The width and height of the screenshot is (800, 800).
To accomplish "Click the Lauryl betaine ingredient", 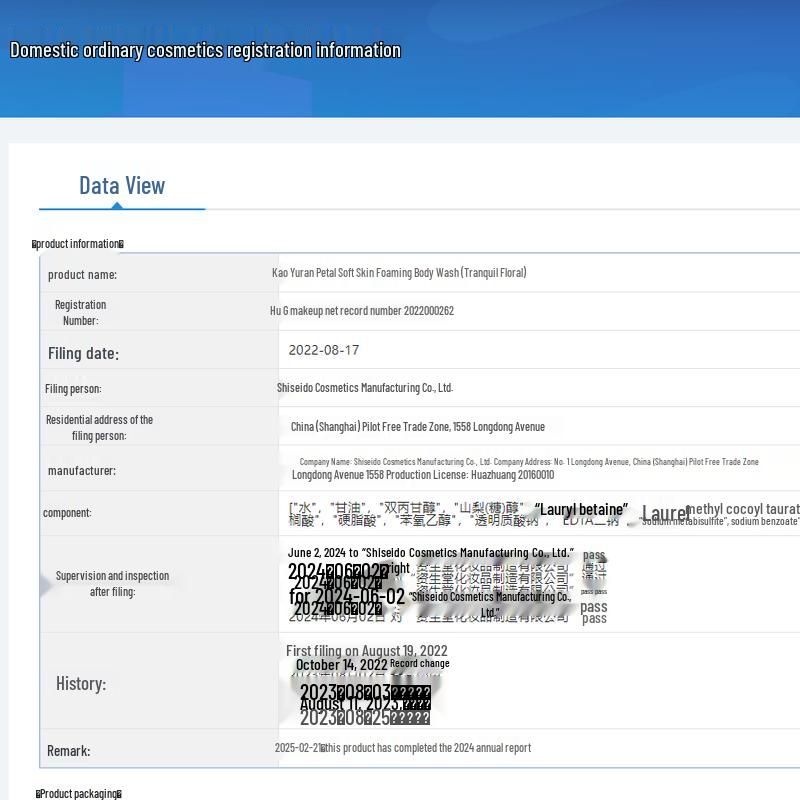I will pyautogui.click(x=580, y=510).
